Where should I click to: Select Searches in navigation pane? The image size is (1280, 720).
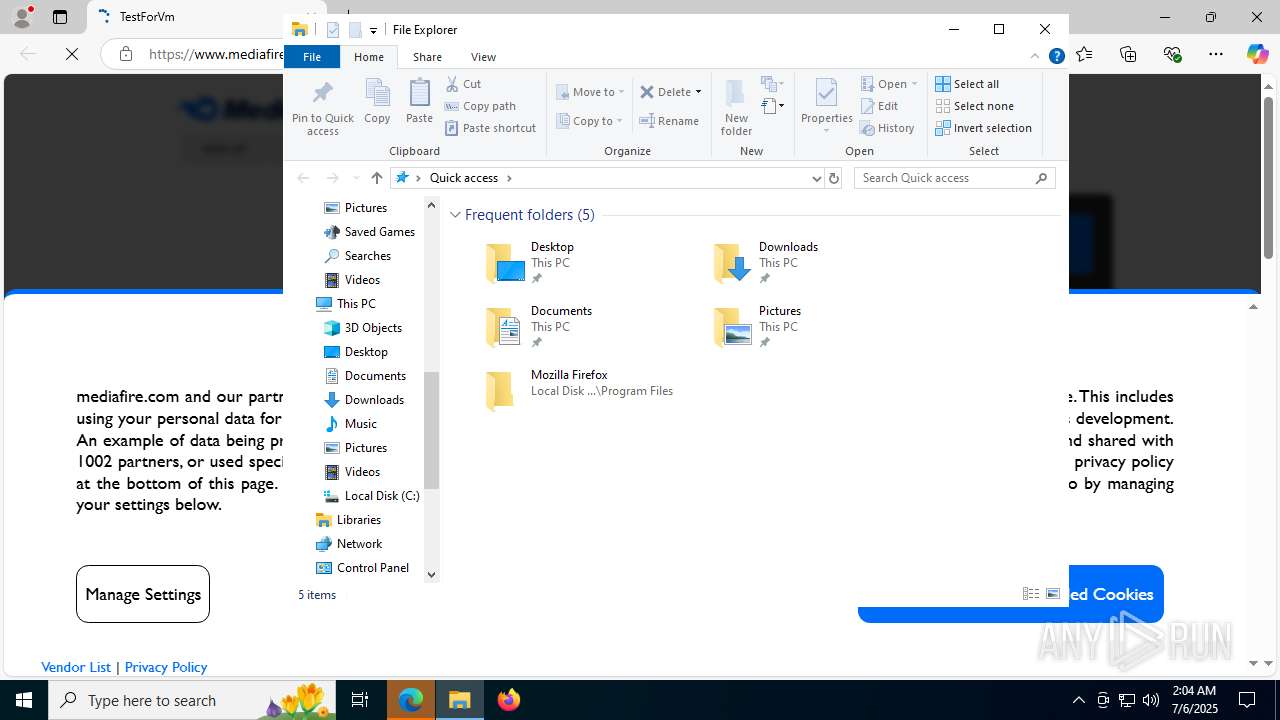pyautogui.click(x=357, y=256)
